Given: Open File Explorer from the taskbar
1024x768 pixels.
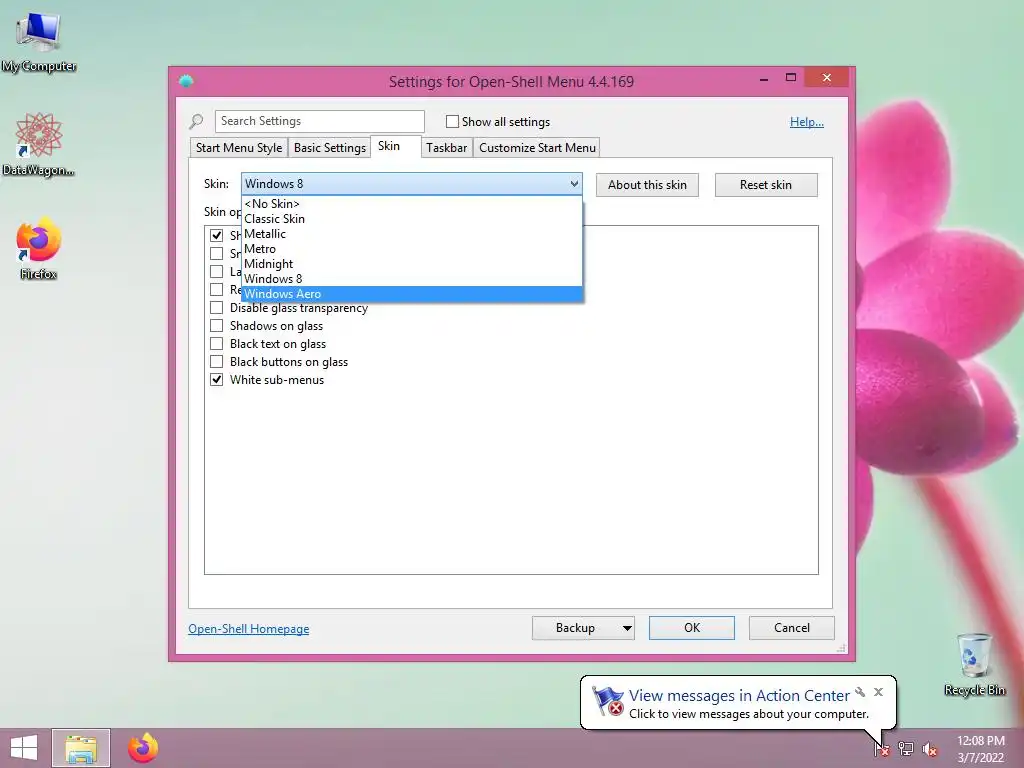Looking at the screenshot, I should pyautogui.click(x=81, y=748).
